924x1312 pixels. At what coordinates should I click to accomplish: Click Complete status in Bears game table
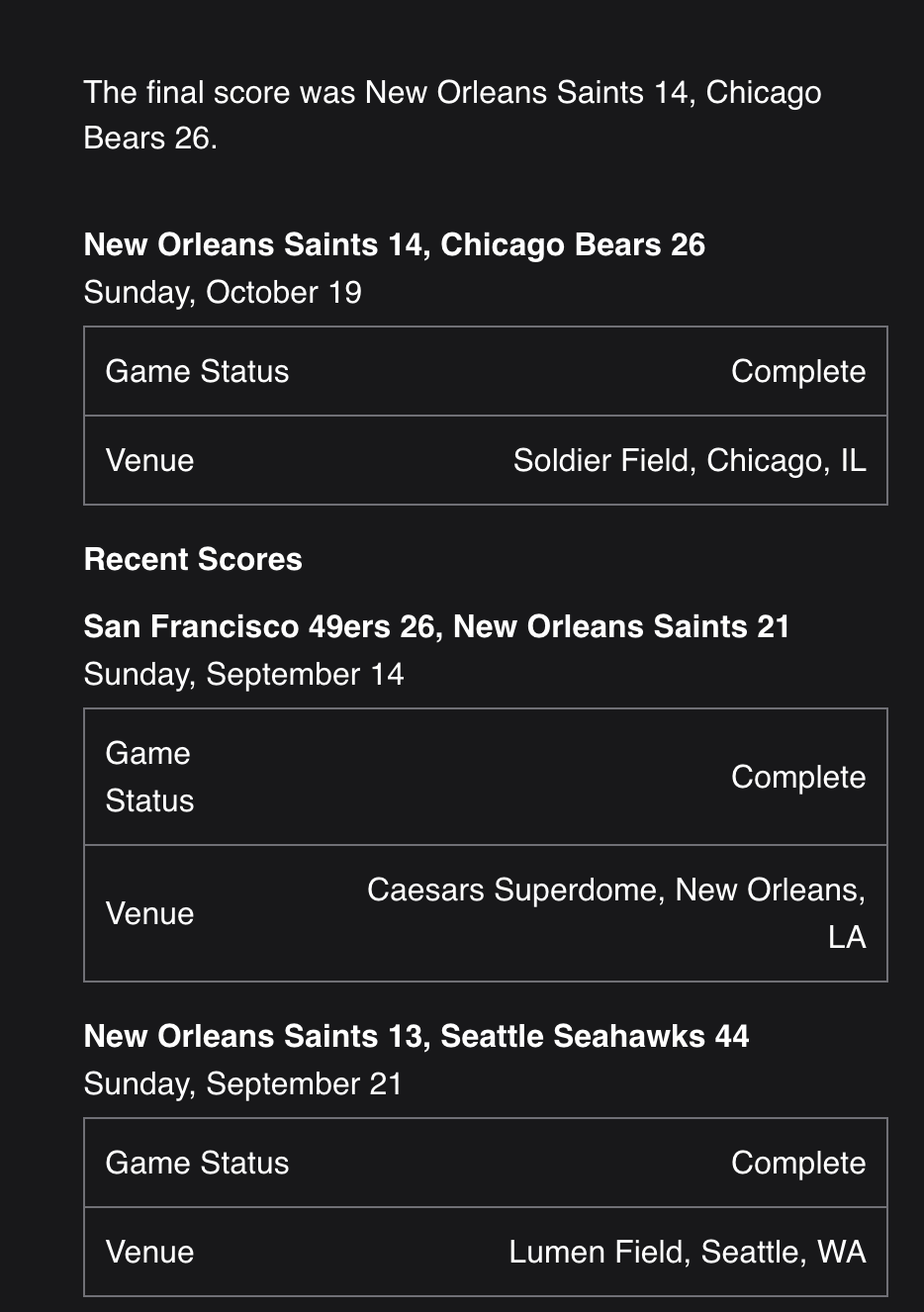797,372
